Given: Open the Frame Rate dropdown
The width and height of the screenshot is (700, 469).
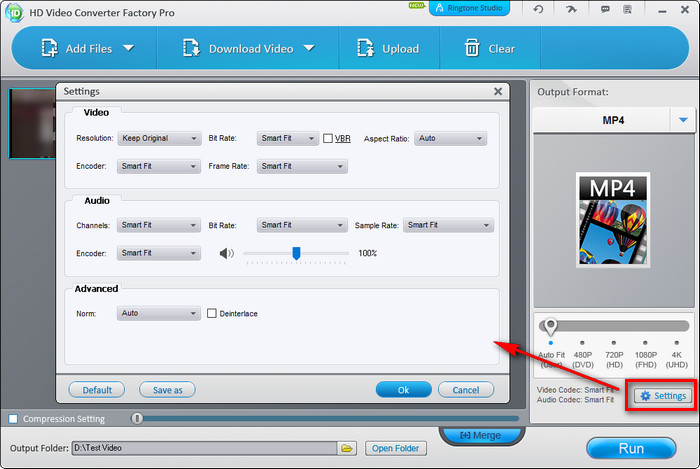Looking at the screenshot, I should [x=302, y=166].
